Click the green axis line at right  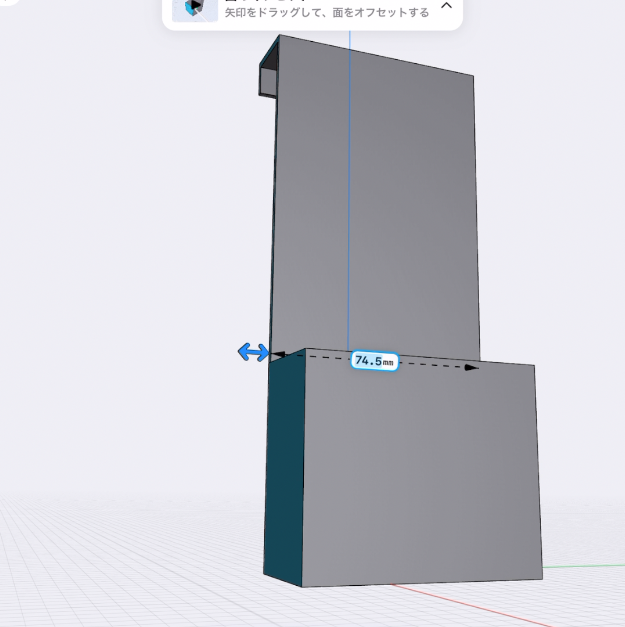(590, 567)
